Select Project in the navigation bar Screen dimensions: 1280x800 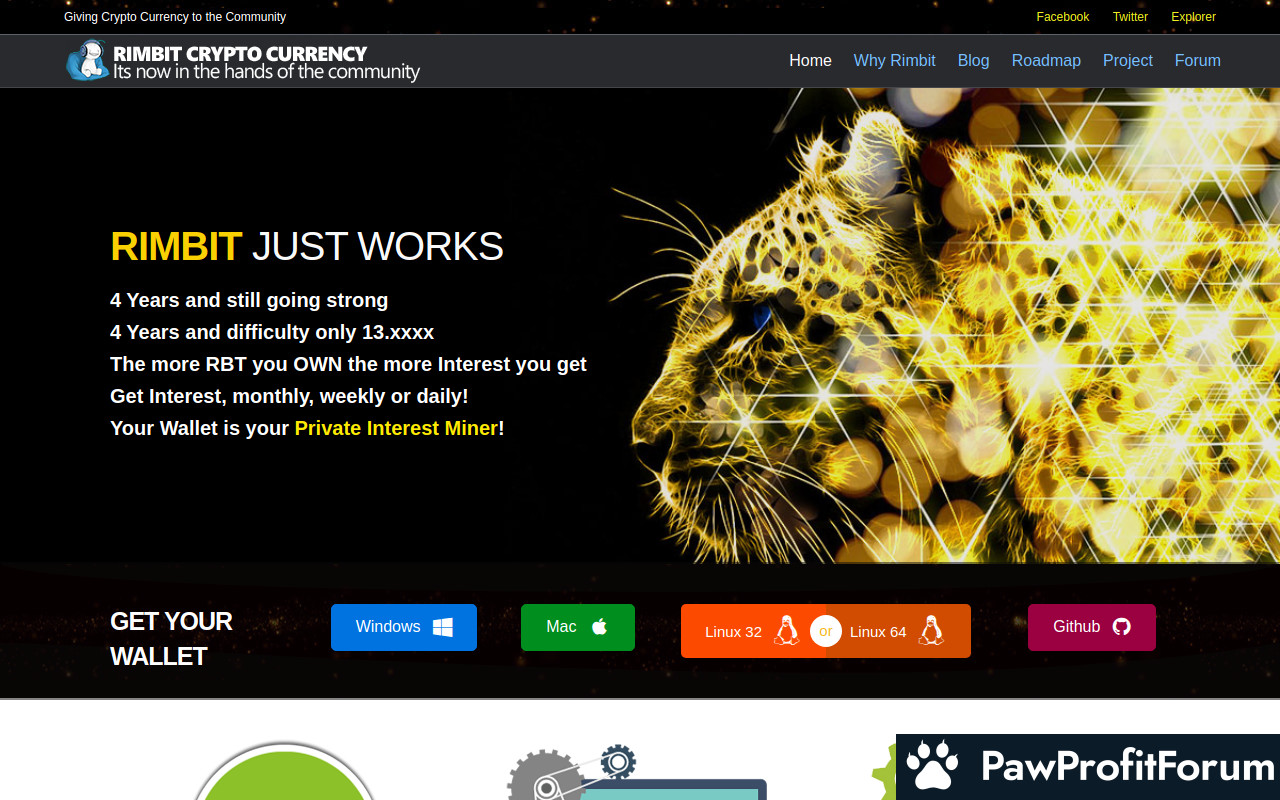(x=1128, y=60)
